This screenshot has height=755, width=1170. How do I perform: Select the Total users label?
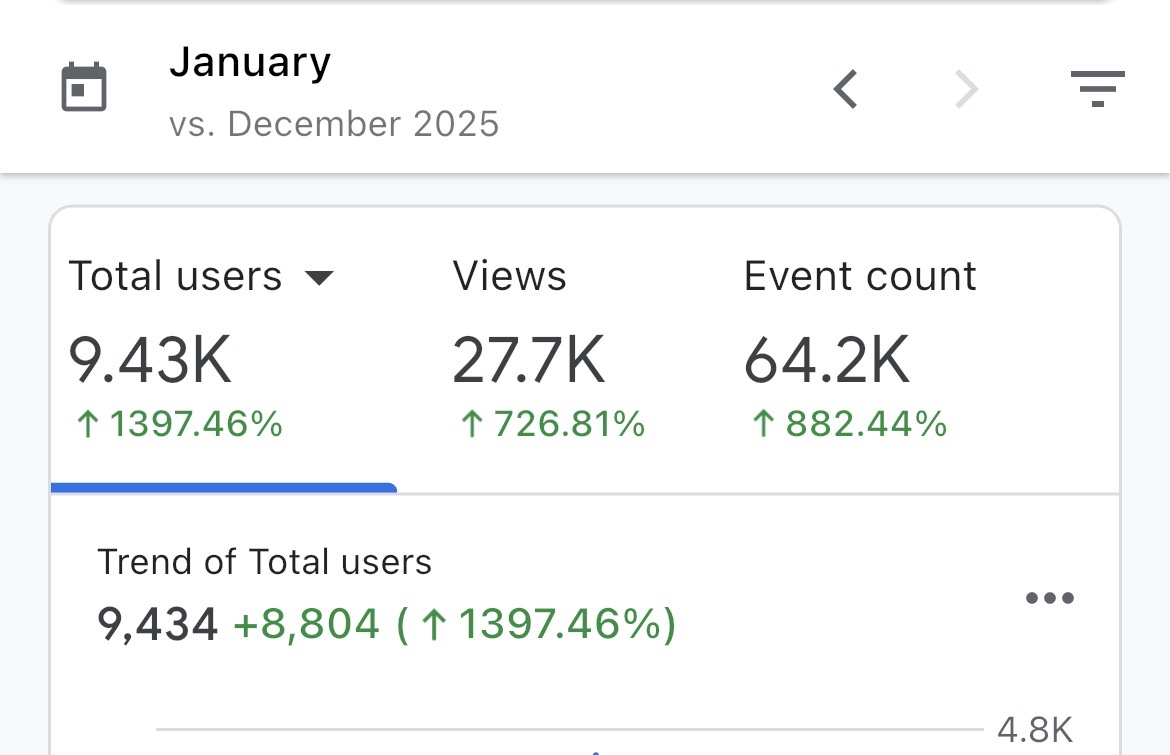(175, 276)
